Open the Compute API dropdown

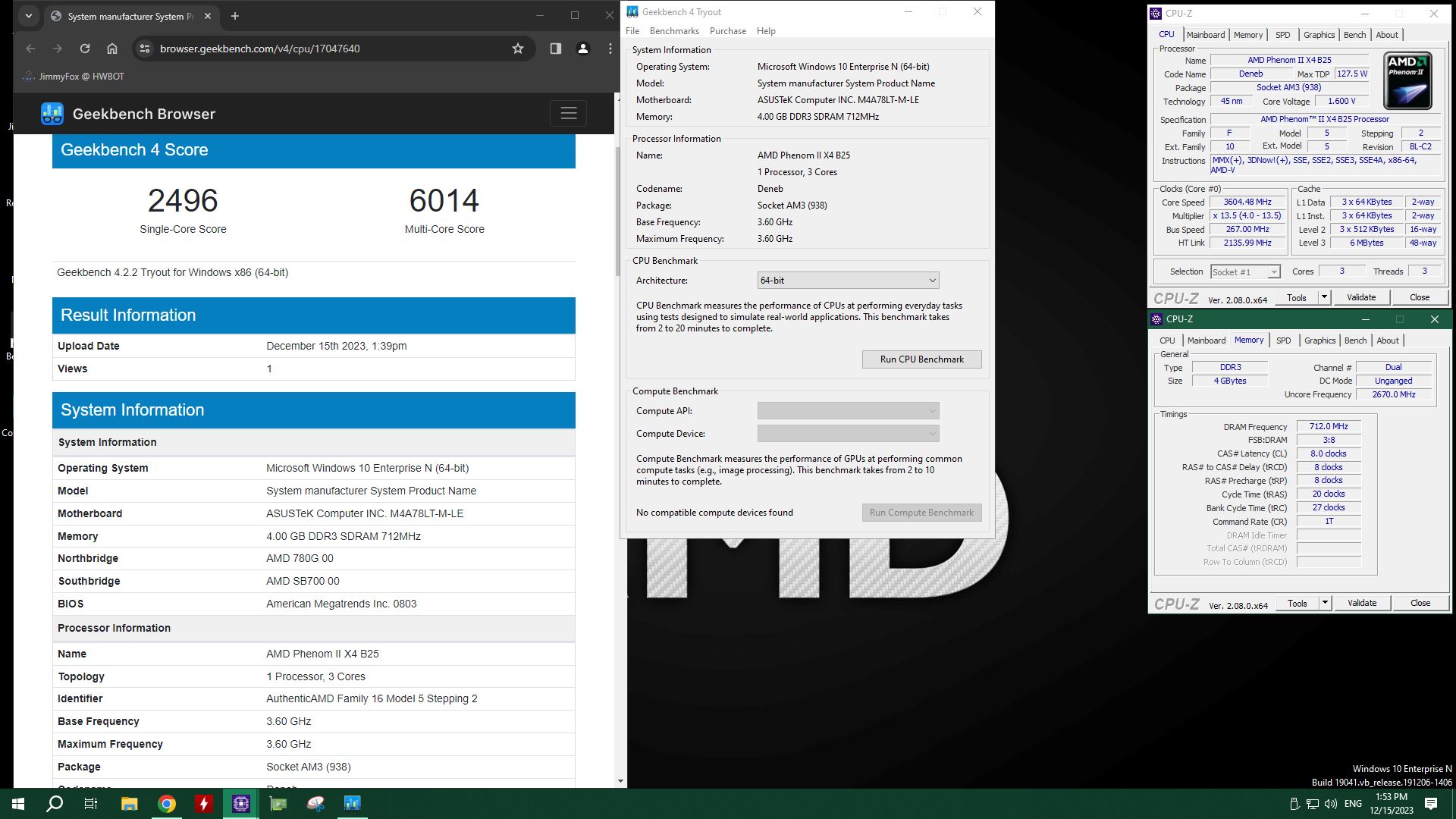click(x=848, y=411)
